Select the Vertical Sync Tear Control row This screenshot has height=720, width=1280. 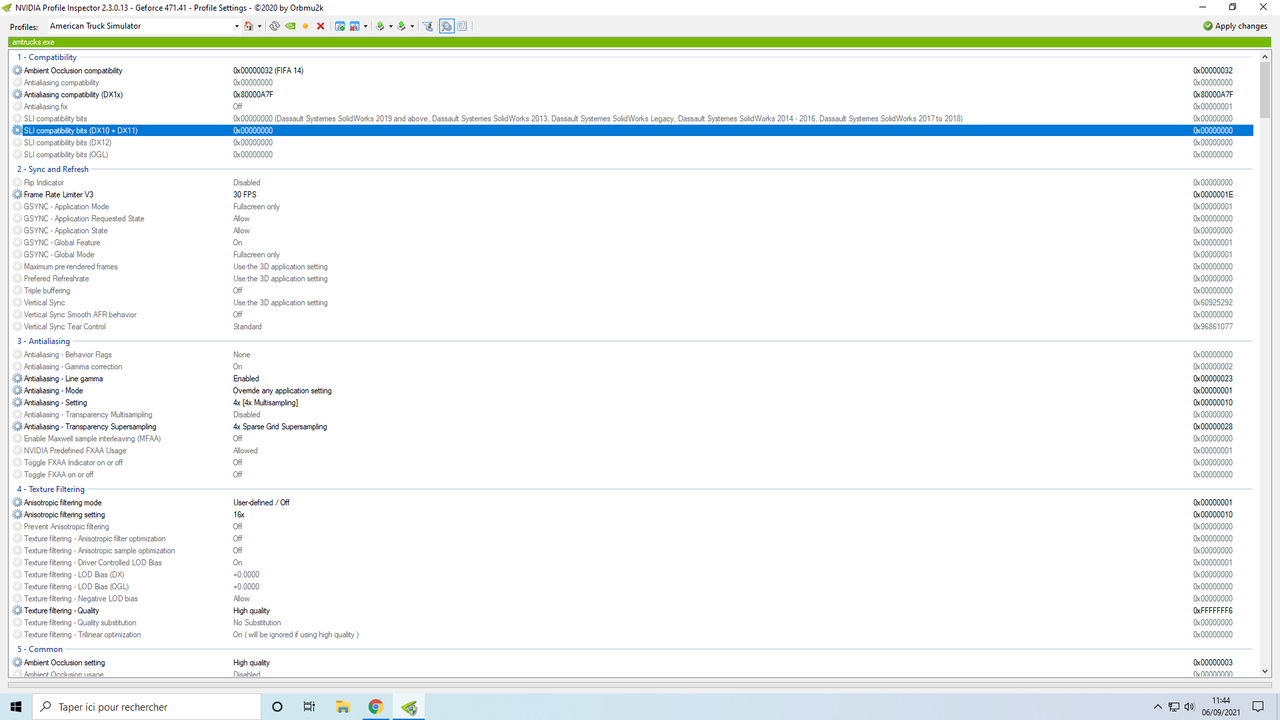633,327
